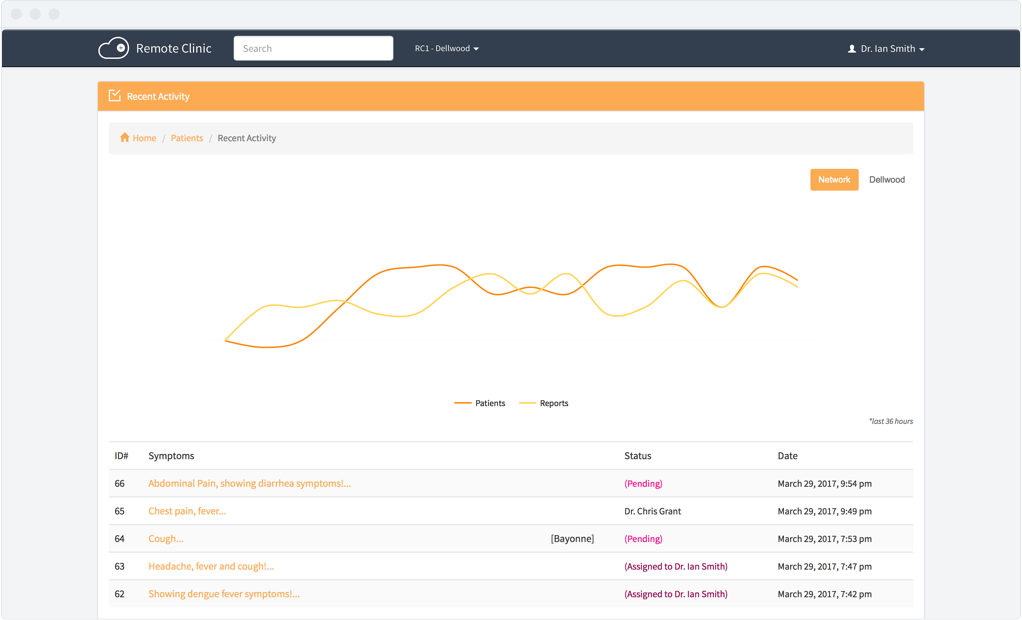Toggle Patients series in chart legend
The image size is (1022, 620).
[480, 403]
